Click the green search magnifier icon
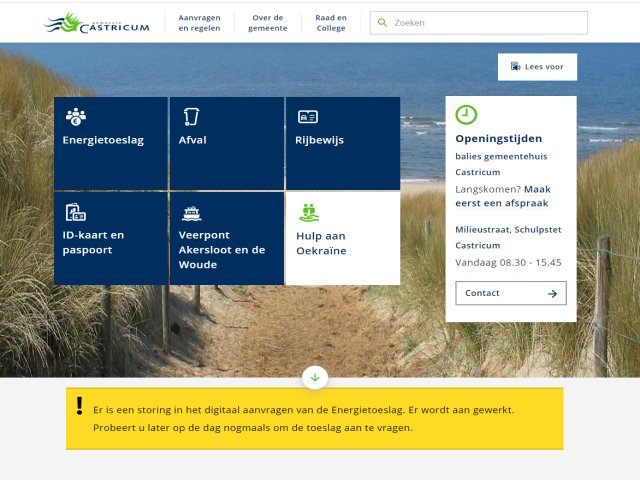The width and height of the screenshot is (640, 480). coord(382,22)
